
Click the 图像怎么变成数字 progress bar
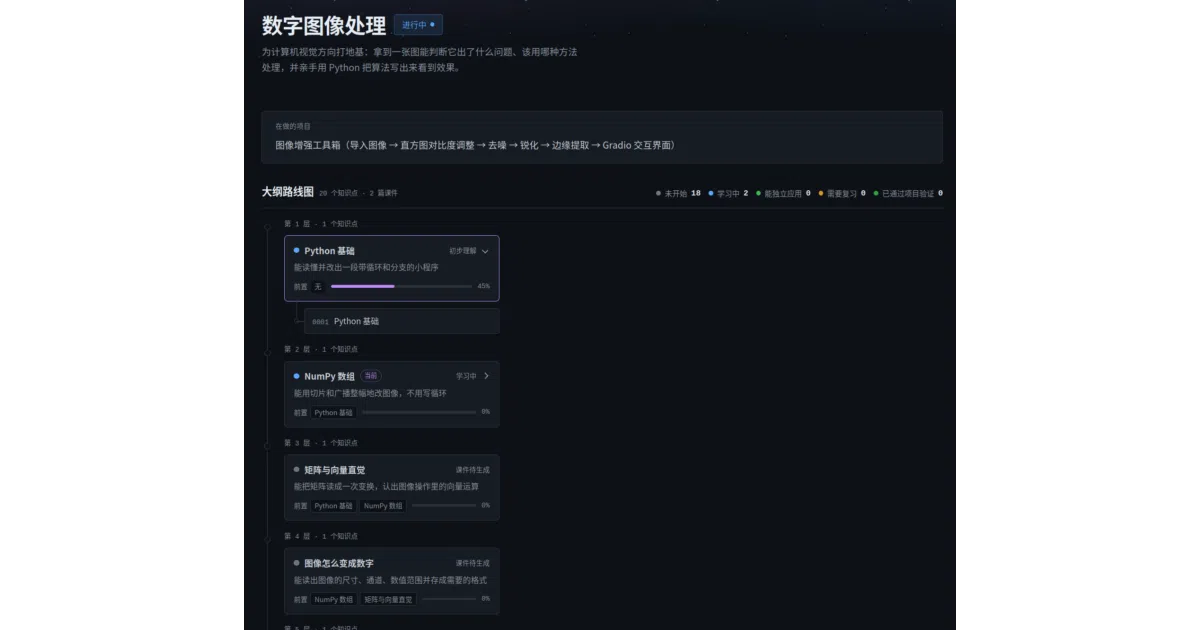pos(449,600)
